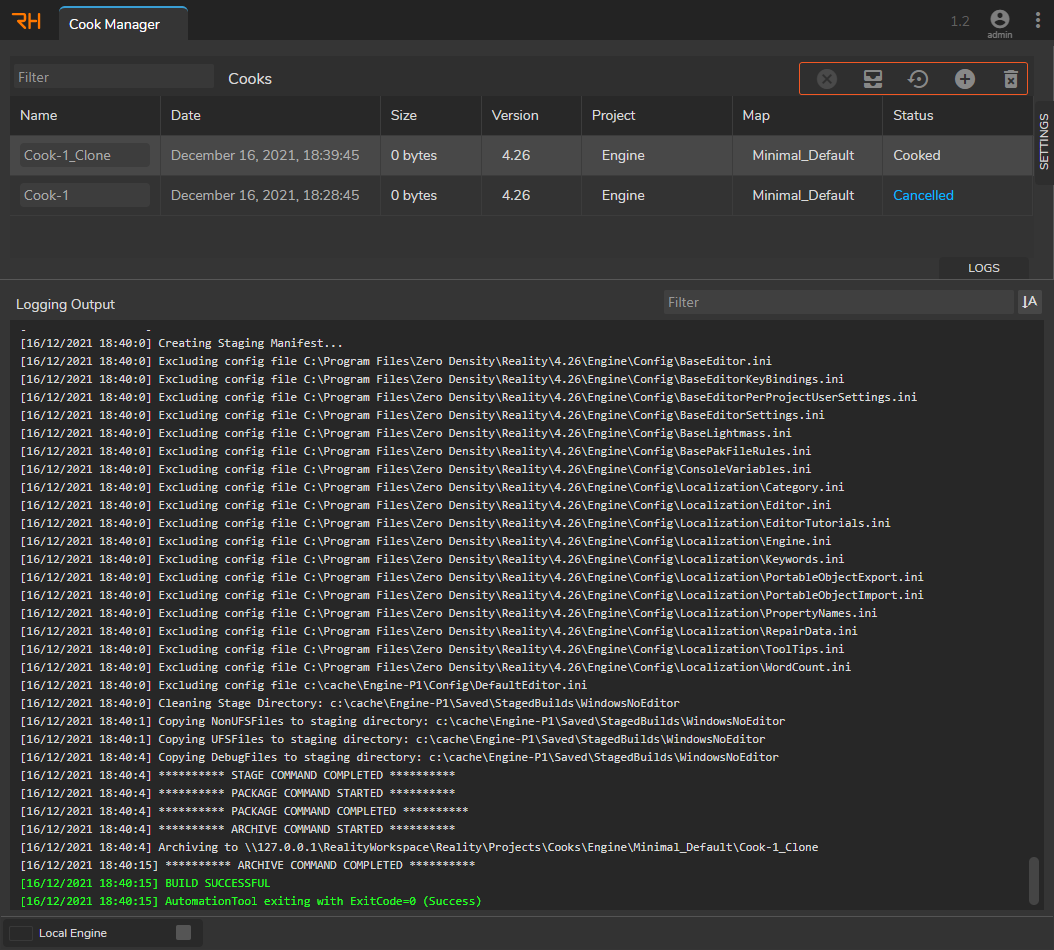
Task: Click the ARCHIVE COMMAND COMPLETED log line
Action: pos(247,865)
